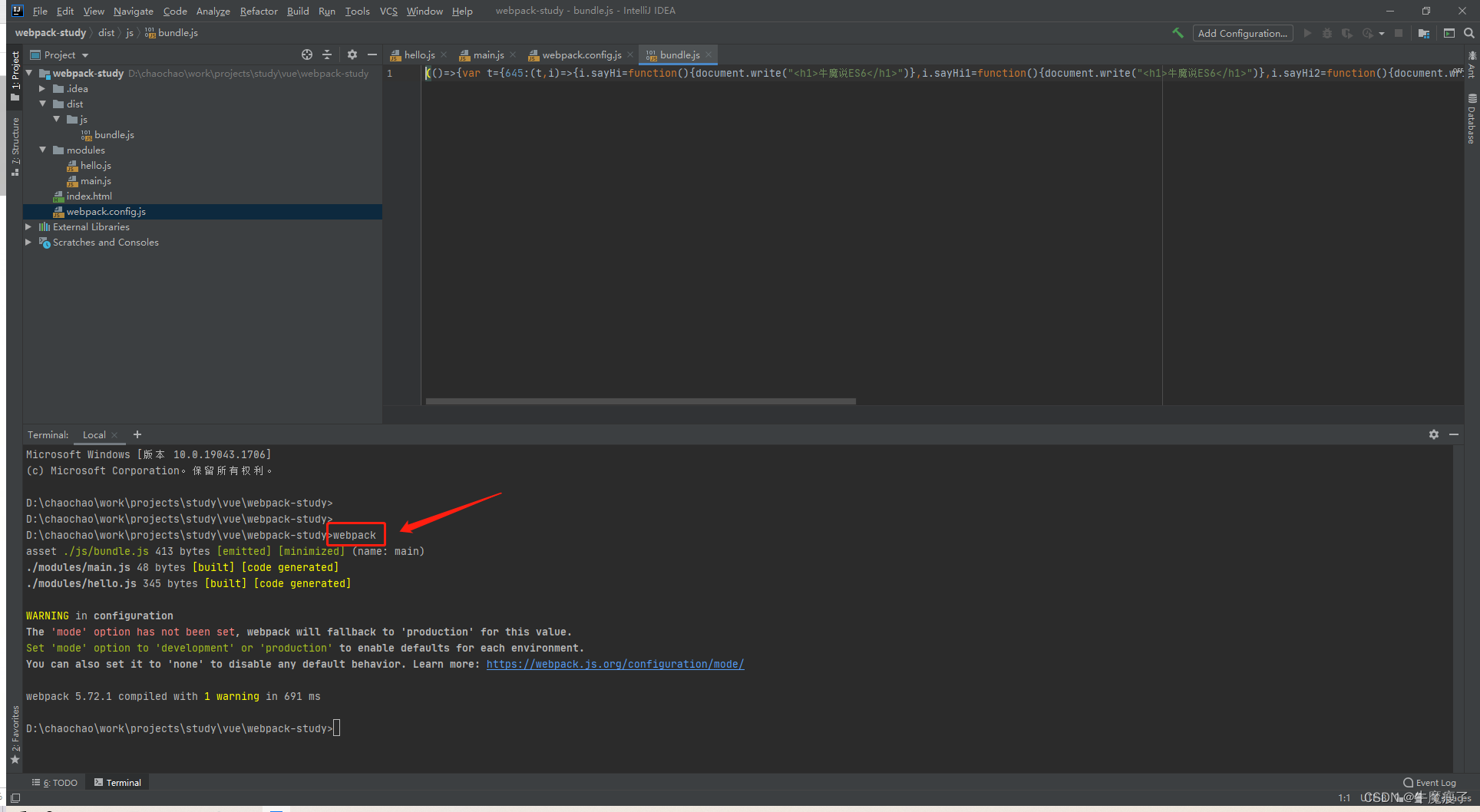Select bundle.js in project tree
This screenshot has width=1480, height=812.
114,134
